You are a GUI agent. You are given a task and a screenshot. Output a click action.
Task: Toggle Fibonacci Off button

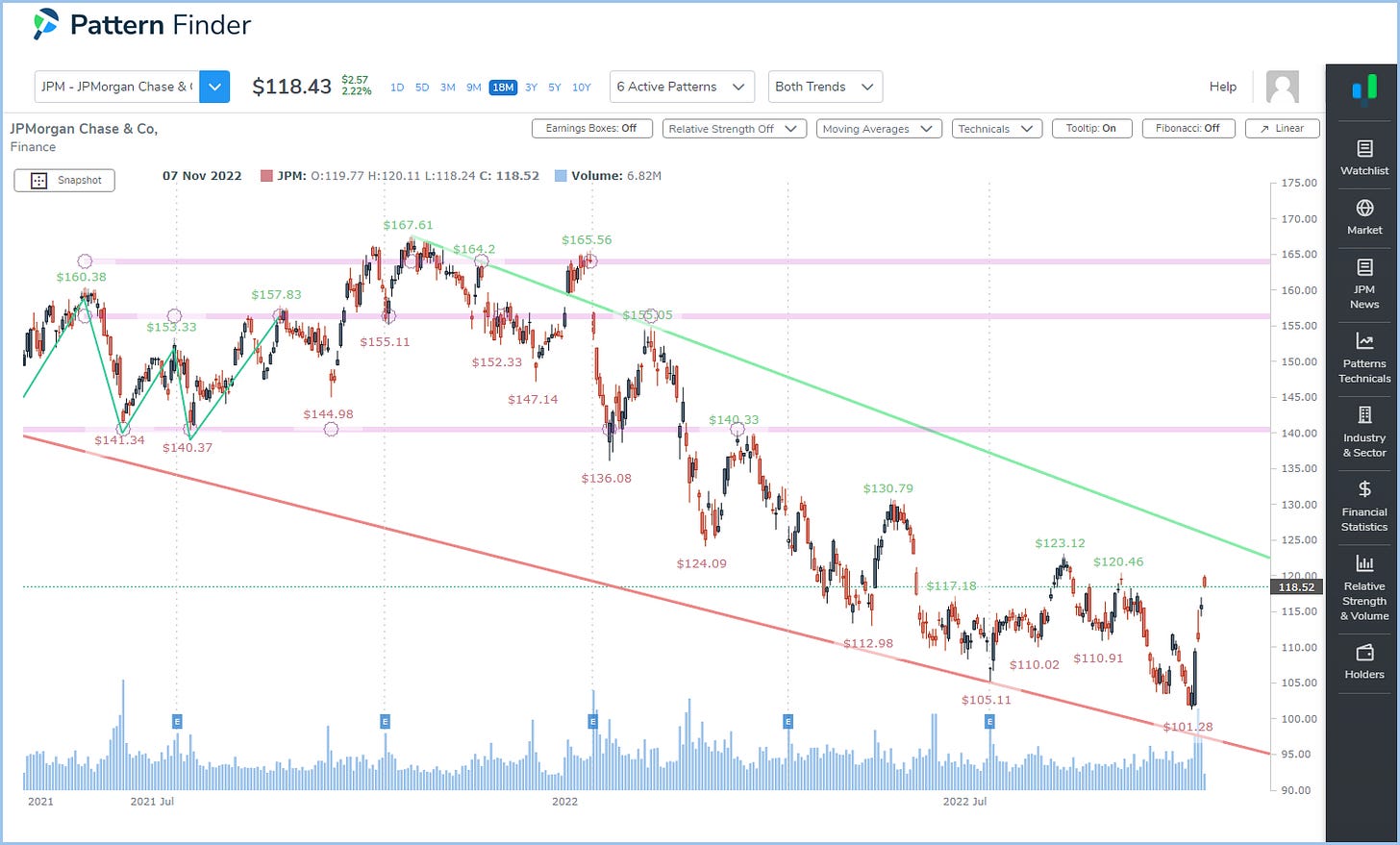coord(1187,128)
